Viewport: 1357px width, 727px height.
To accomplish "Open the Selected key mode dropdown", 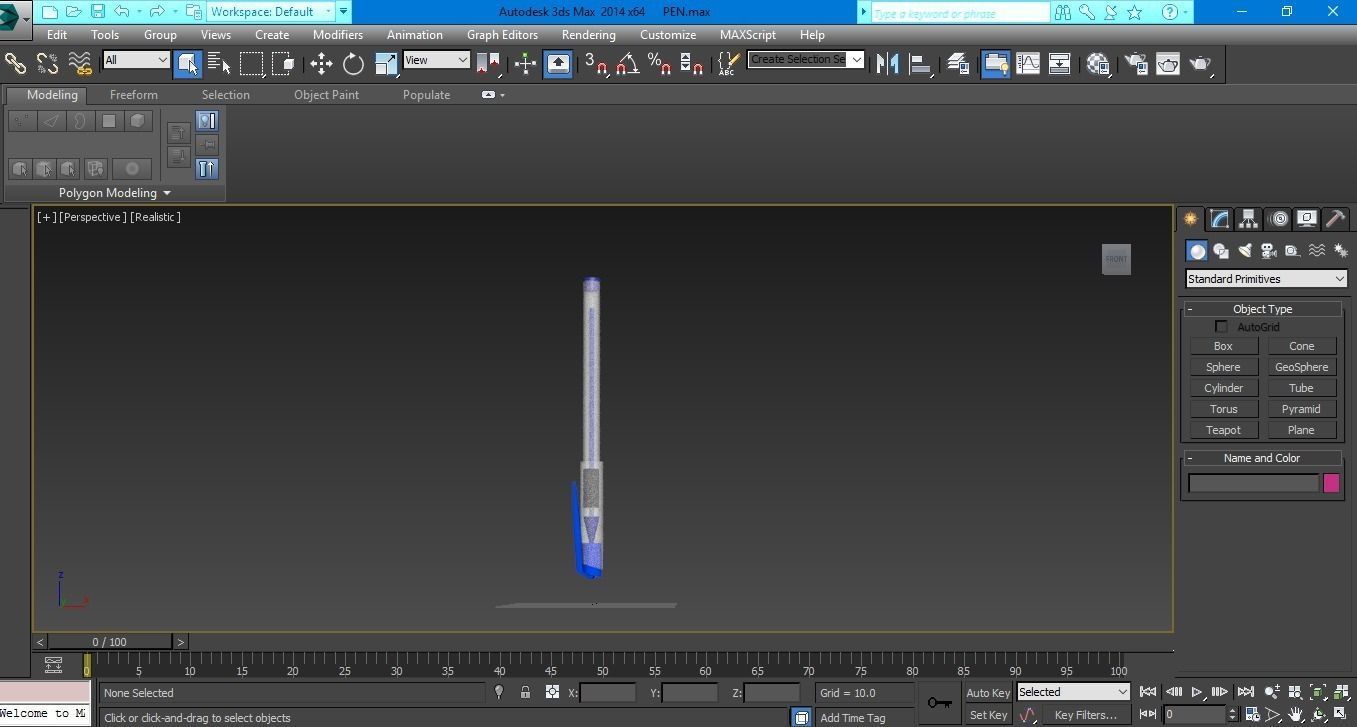I will point(1073,692).
